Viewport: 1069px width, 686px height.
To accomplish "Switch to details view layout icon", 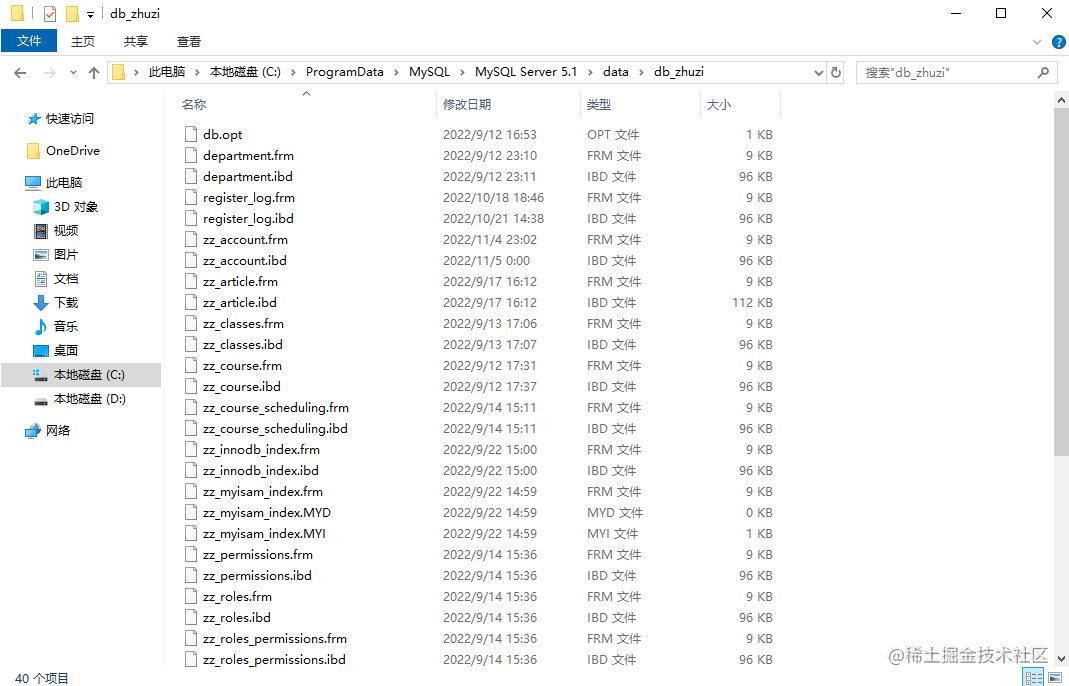I will click(x=1034, y=678).
